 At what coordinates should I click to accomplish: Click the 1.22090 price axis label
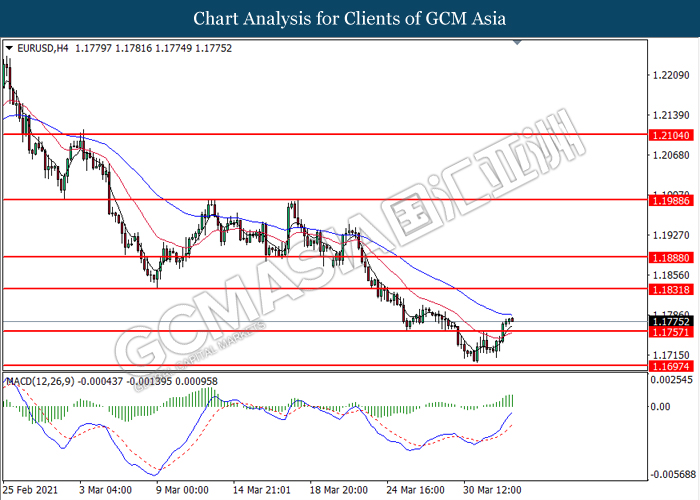pyautogui.click(x=668, y=76)
